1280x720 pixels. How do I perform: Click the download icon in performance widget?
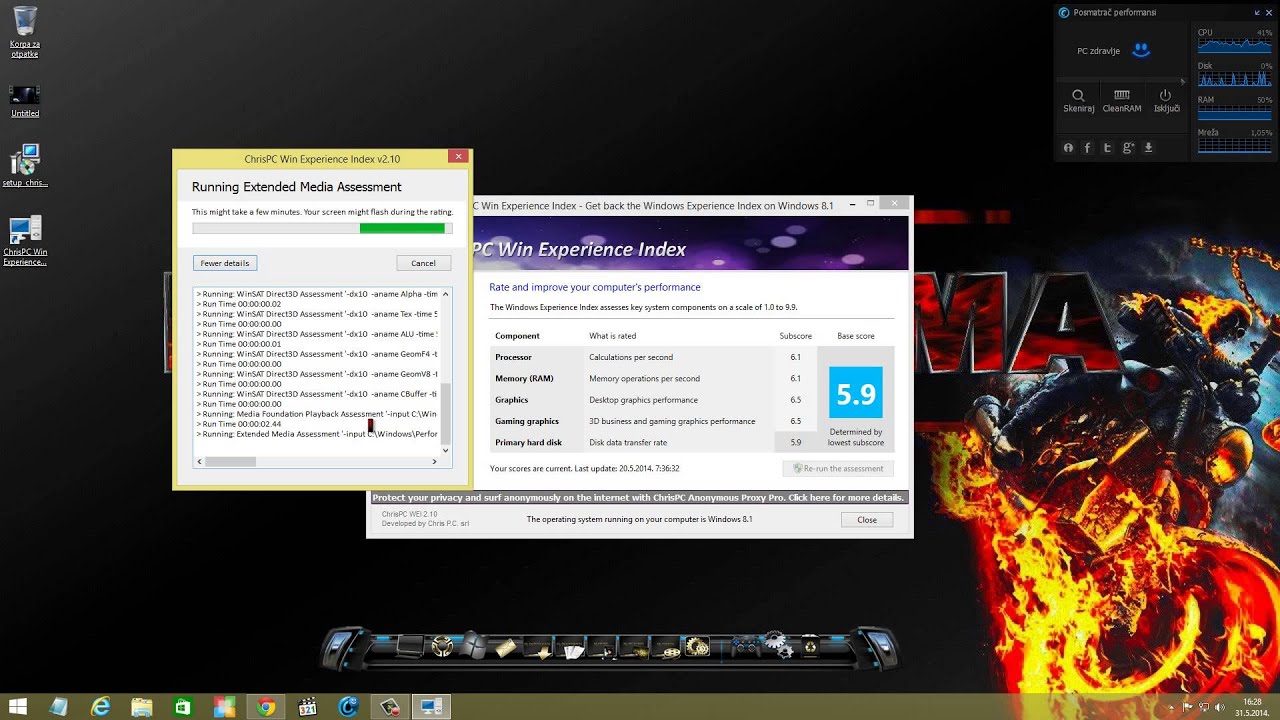1148,147
